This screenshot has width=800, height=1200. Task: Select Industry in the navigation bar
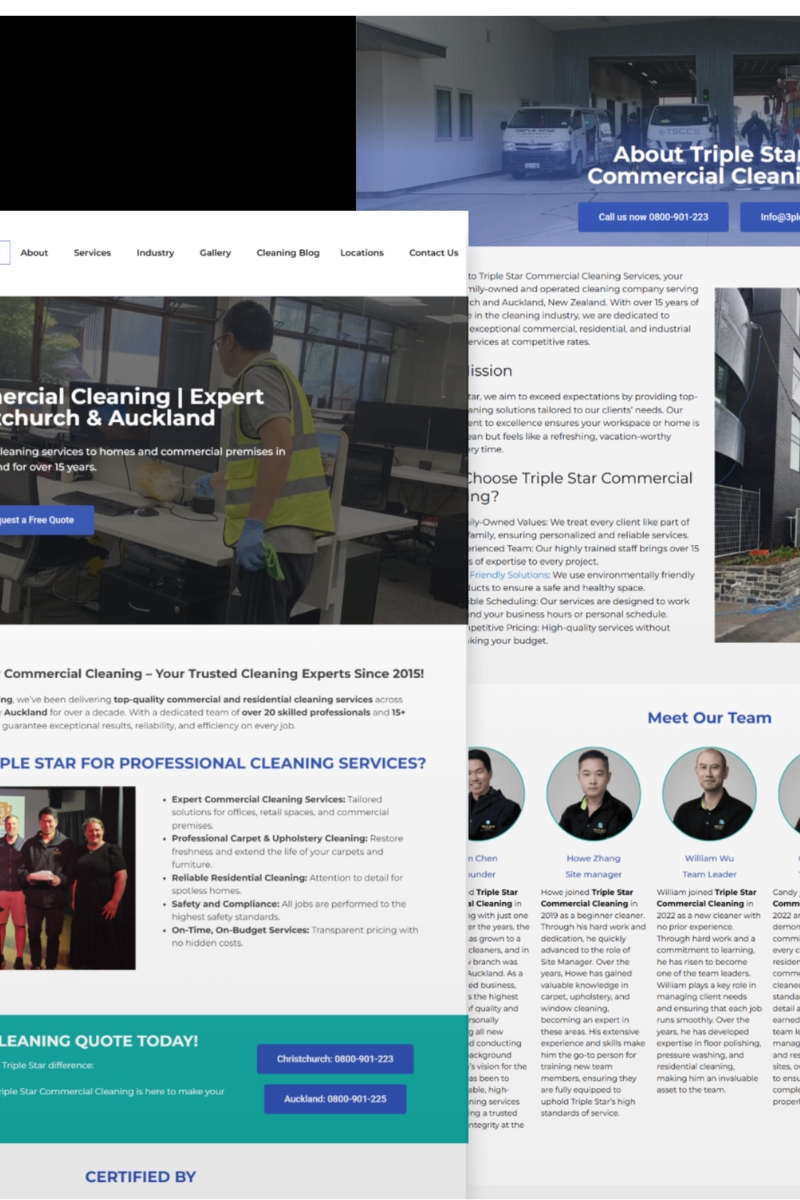[155, 253]
